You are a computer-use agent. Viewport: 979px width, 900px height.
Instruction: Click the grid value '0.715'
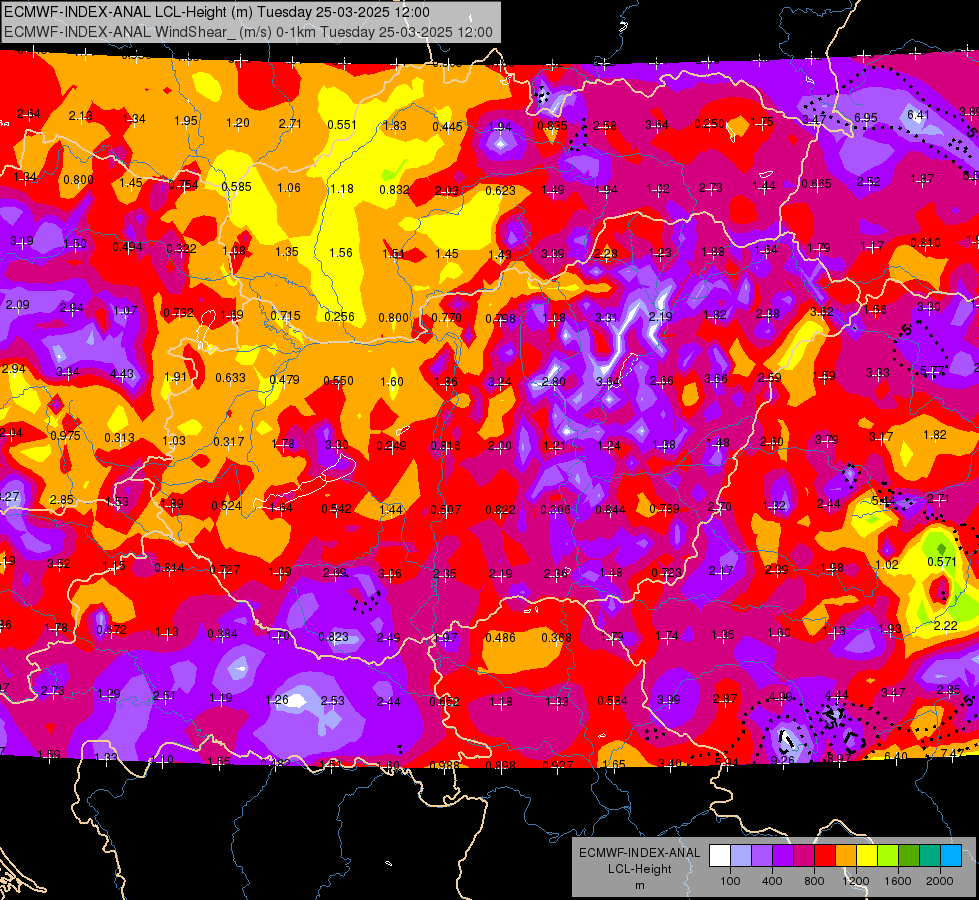point(285,316)
